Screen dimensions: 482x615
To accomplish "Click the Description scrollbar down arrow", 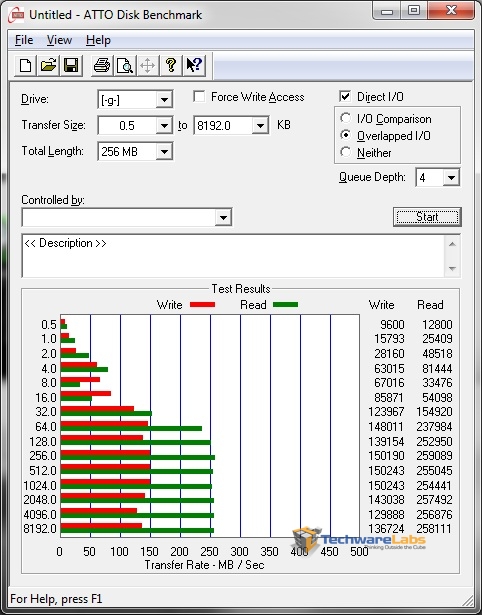I will (452, 269).
